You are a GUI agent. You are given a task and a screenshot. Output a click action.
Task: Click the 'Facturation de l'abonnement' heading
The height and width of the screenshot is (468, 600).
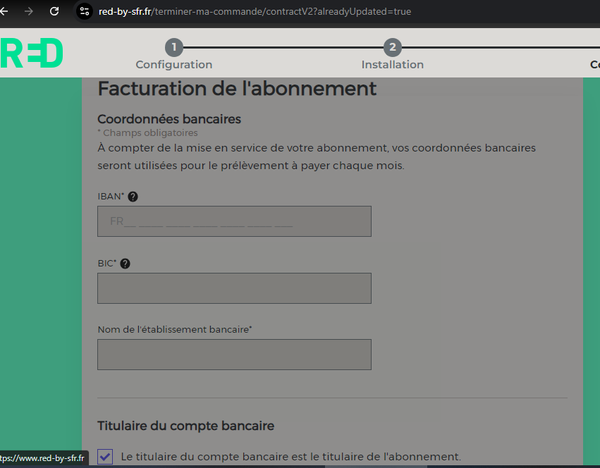[x=236, y=88]
